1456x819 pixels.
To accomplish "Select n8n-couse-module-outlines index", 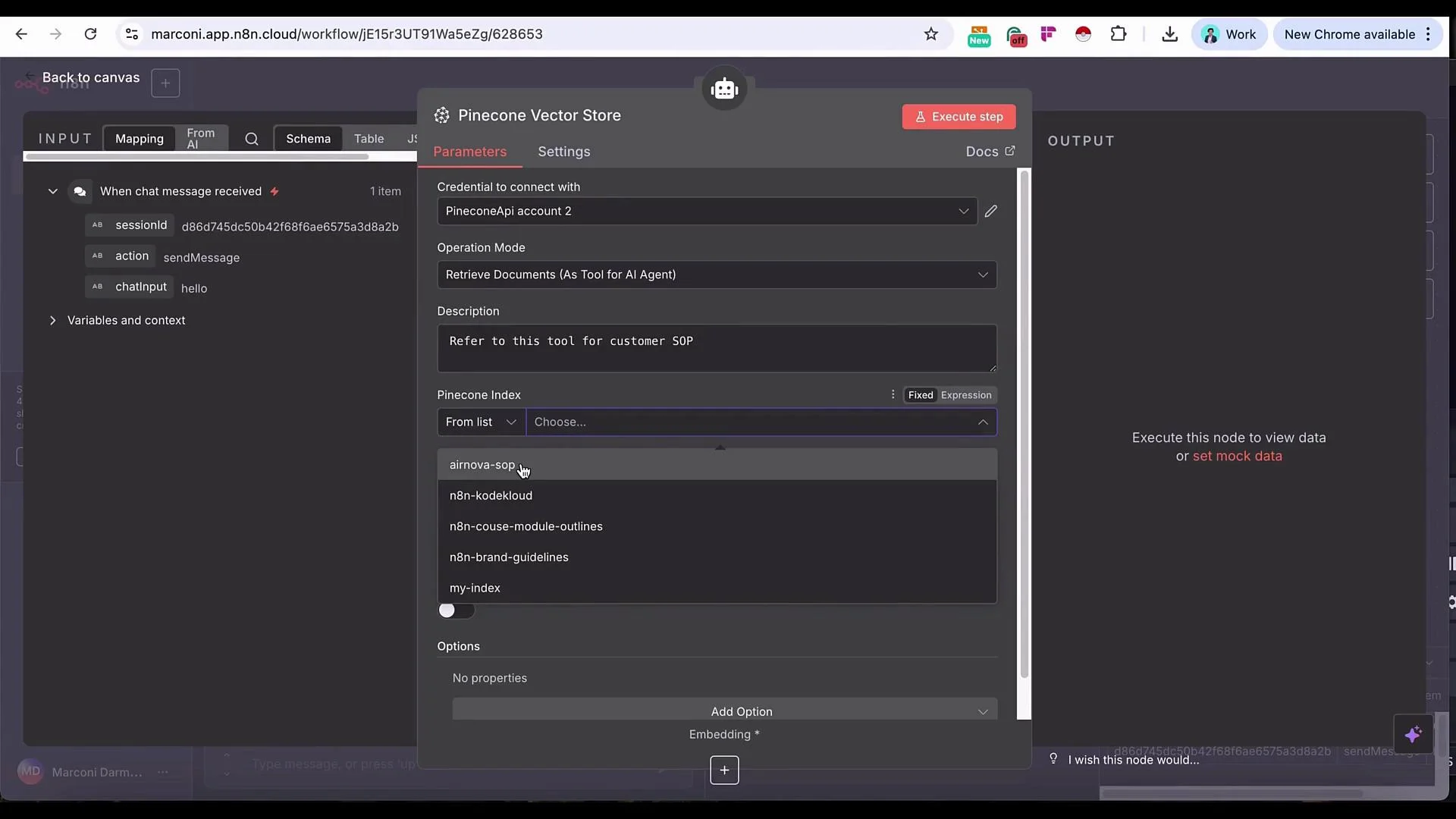I will pyautogui.click(x=717, y=526).
